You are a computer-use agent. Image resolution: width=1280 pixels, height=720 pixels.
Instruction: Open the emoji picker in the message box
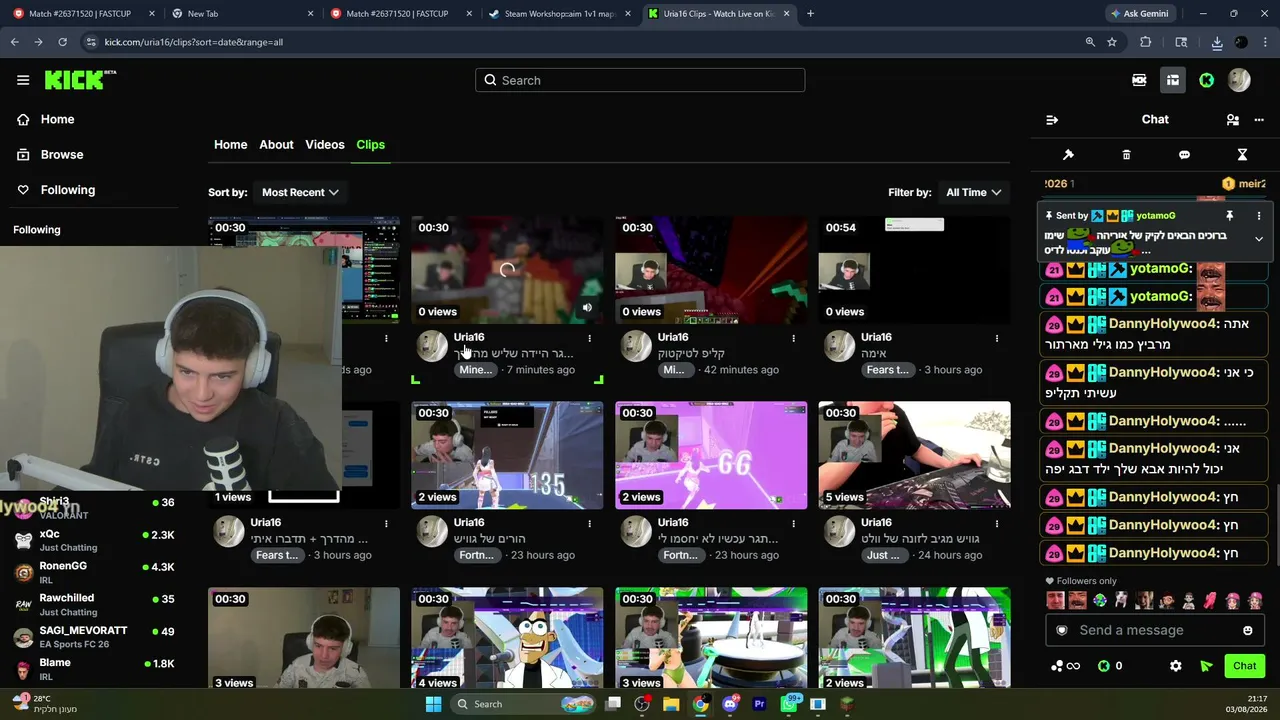1248,630
